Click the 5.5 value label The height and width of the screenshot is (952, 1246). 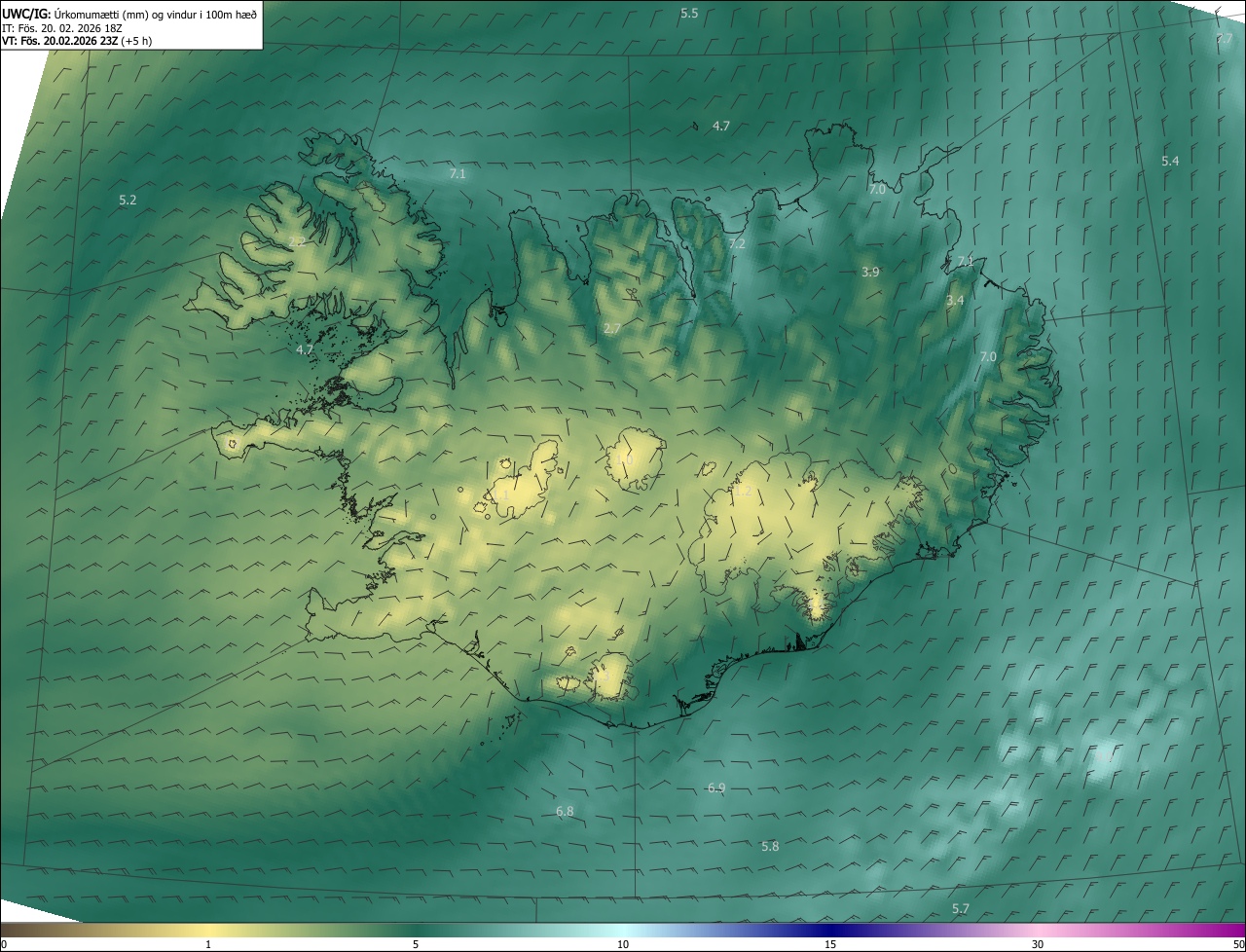pyautogui.click(x=689, y=14)
